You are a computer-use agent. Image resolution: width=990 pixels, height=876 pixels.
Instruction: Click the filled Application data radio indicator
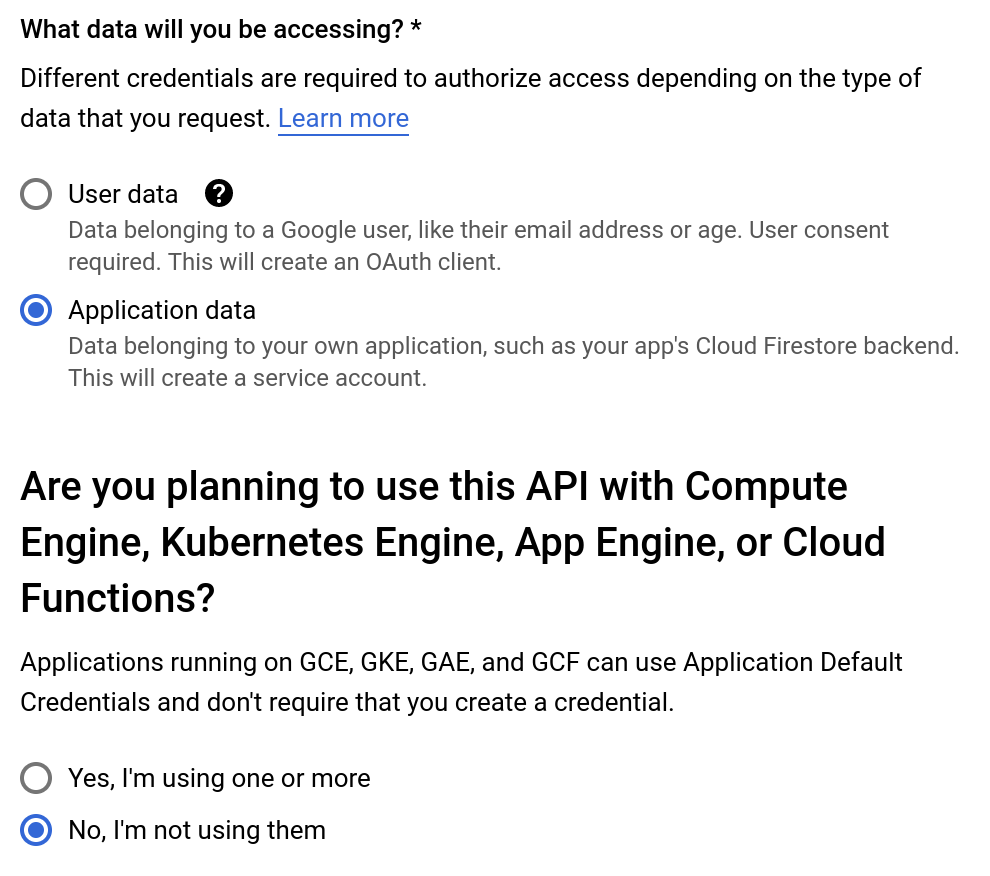tap(36, 310)
